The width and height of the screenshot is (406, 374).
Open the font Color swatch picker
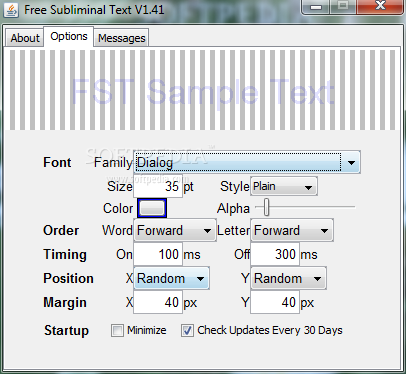[x=152, y=208]
